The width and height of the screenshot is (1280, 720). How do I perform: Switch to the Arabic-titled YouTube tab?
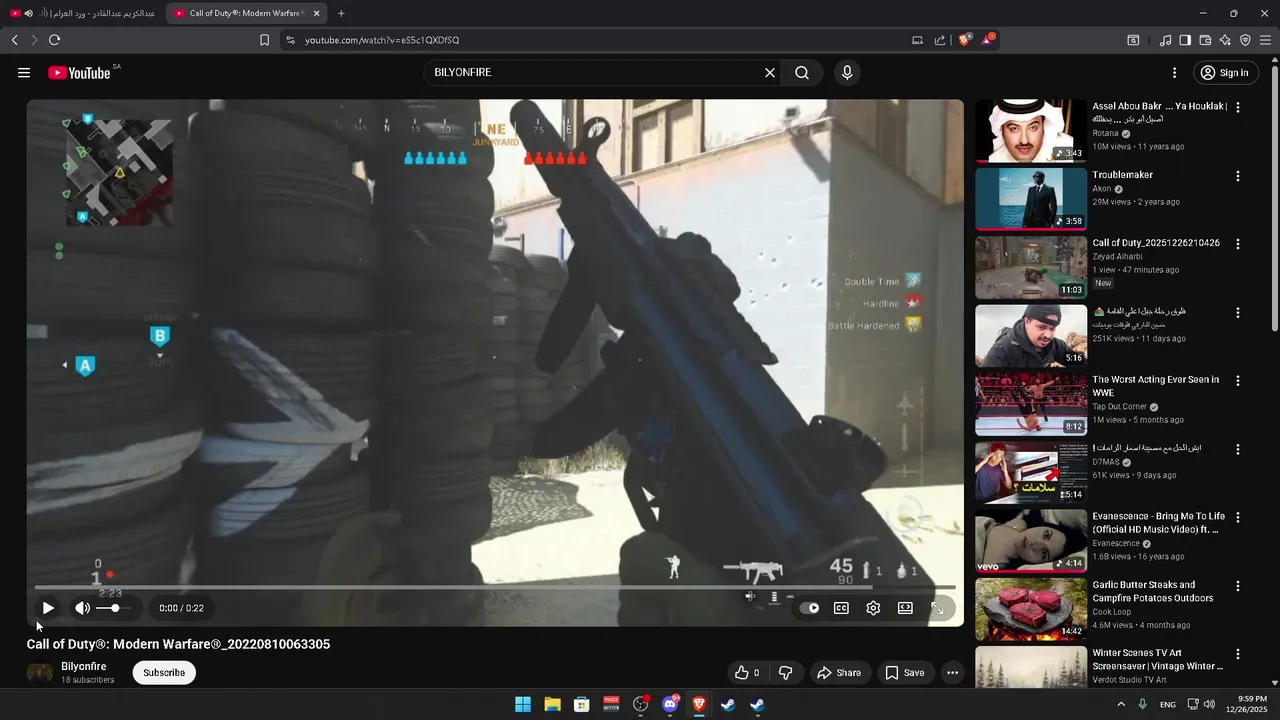point(83,13)
